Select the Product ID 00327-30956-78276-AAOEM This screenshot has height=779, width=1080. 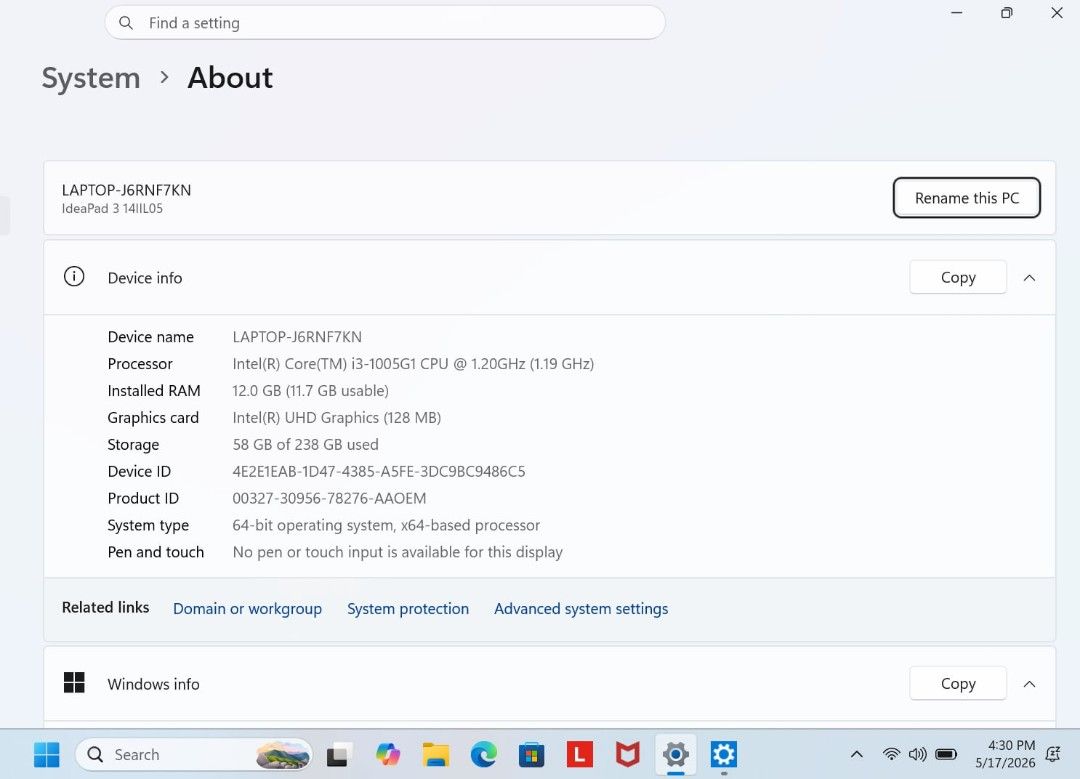(329, 498)
